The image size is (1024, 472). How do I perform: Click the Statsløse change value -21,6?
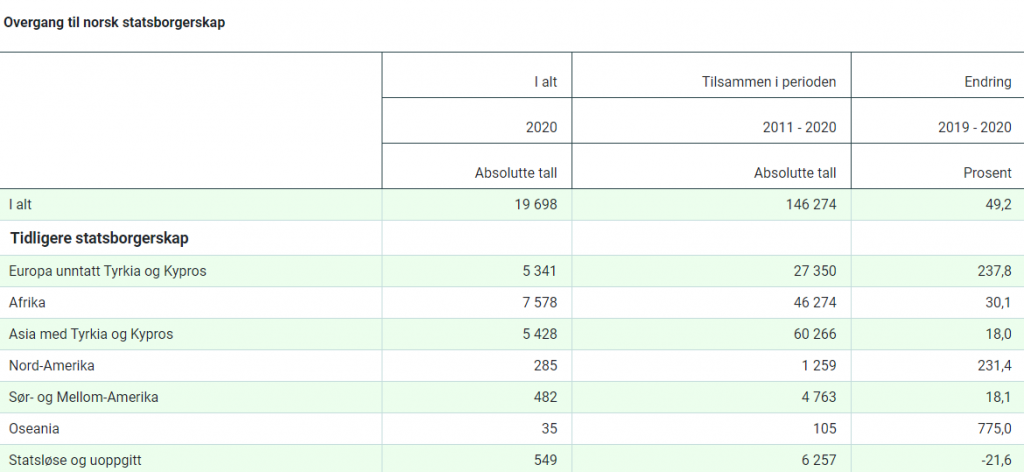pos(997,460)
